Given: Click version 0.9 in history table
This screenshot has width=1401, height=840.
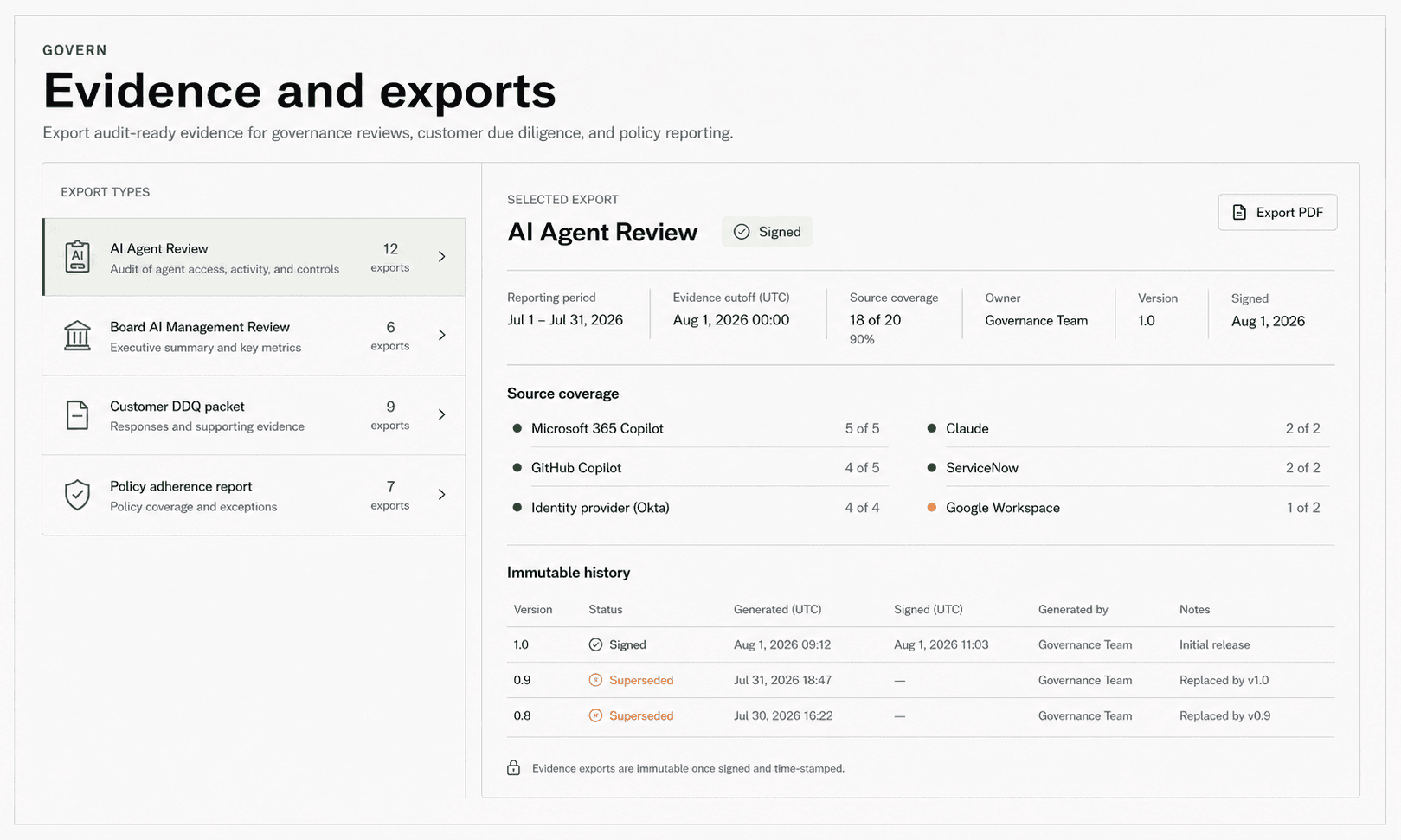Looking at the screenshot, I should coord(522,680).
